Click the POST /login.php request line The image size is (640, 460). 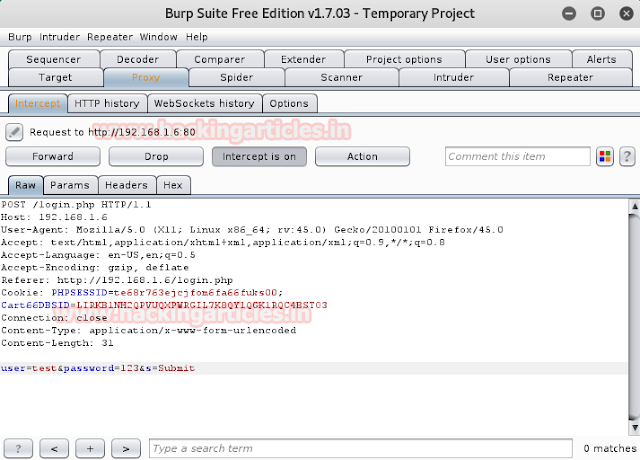click(76, 204)
